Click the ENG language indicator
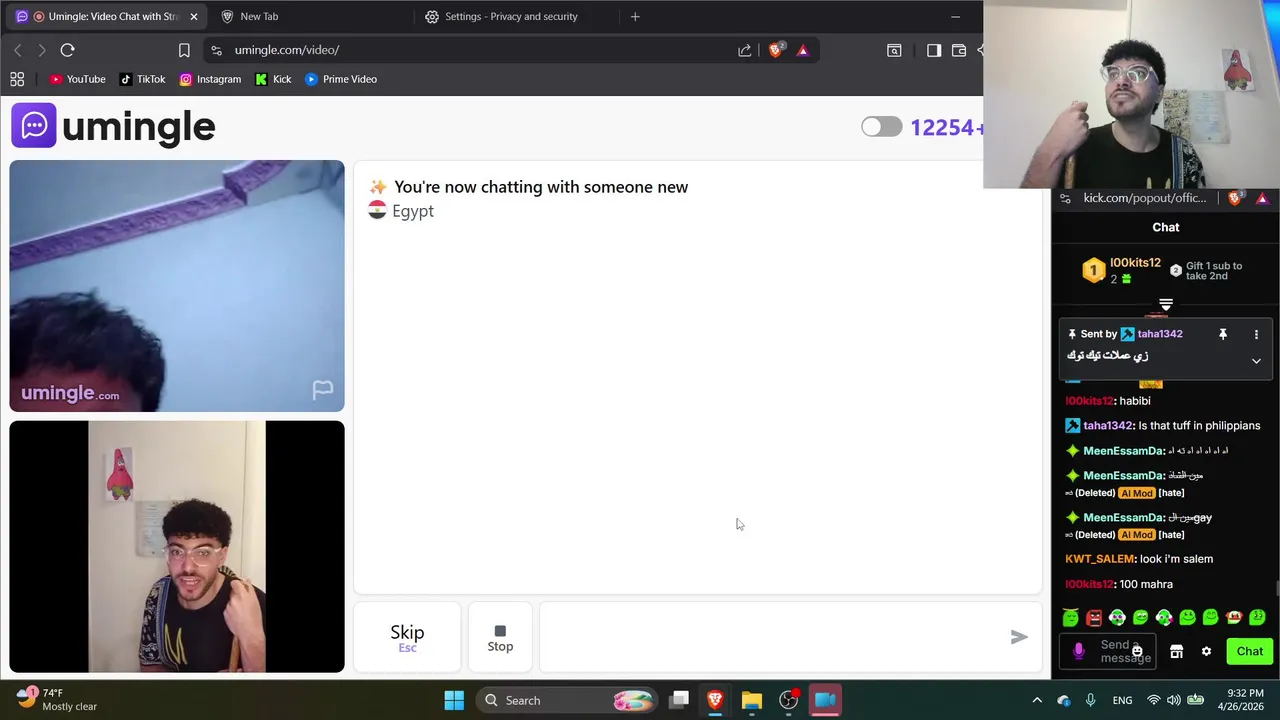 pos(1122,700)
